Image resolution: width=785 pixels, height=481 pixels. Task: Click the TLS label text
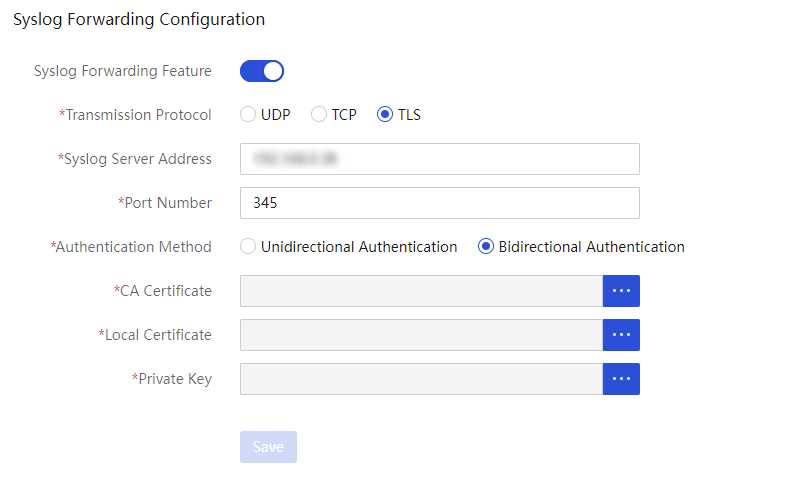tap(409, 115)
